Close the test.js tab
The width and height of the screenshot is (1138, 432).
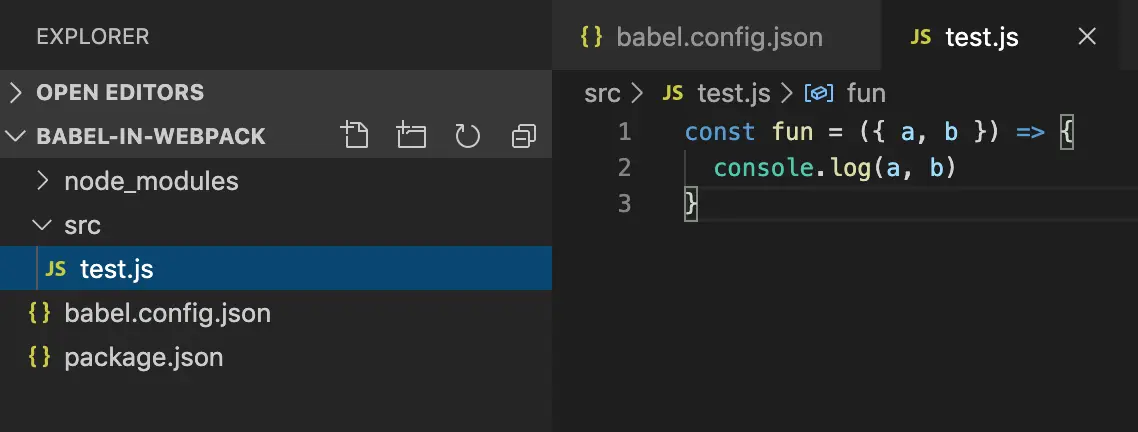point(1087,38)
